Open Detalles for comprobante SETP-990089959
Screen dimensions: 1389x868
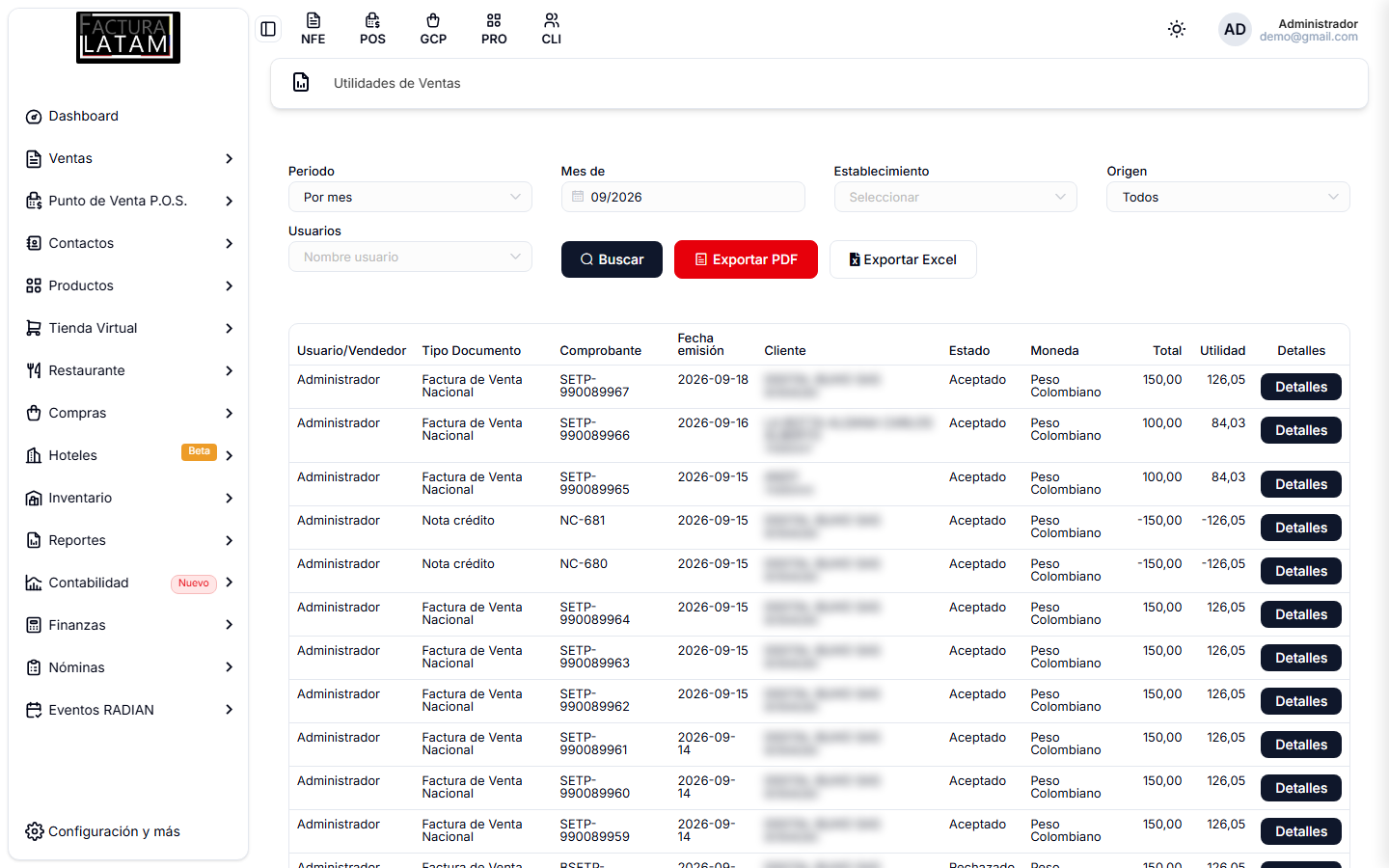[x=1301, y=831]
